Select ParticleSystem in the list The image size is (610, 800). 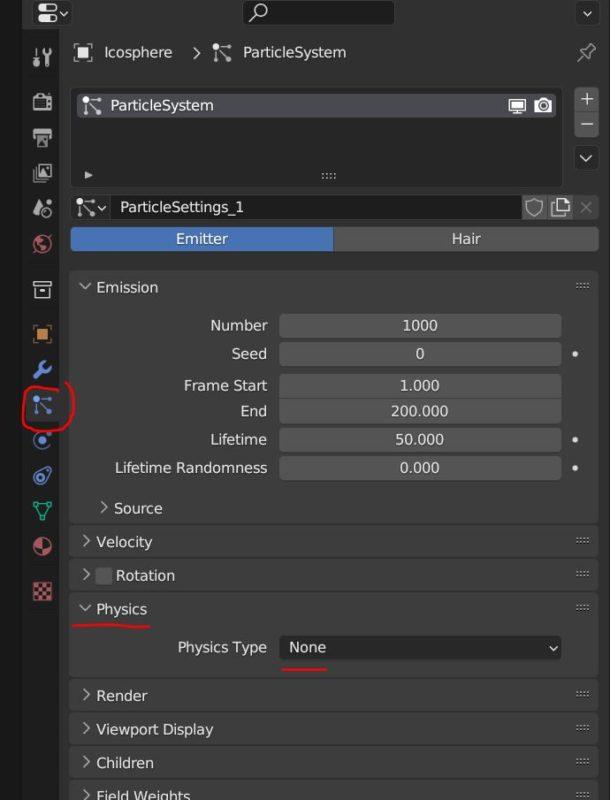click(316, 106)
